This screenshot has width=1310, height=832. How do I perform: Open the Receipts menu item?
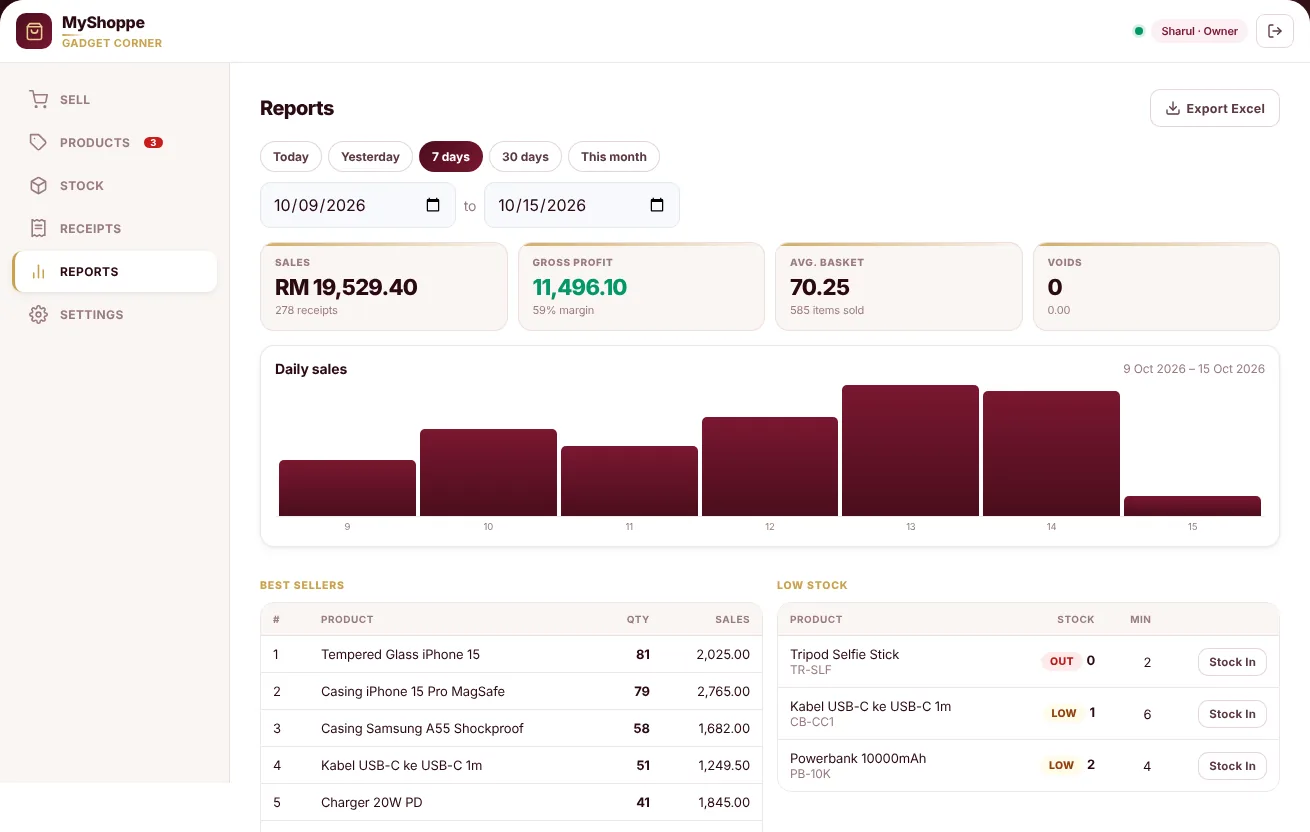(115, 229)
